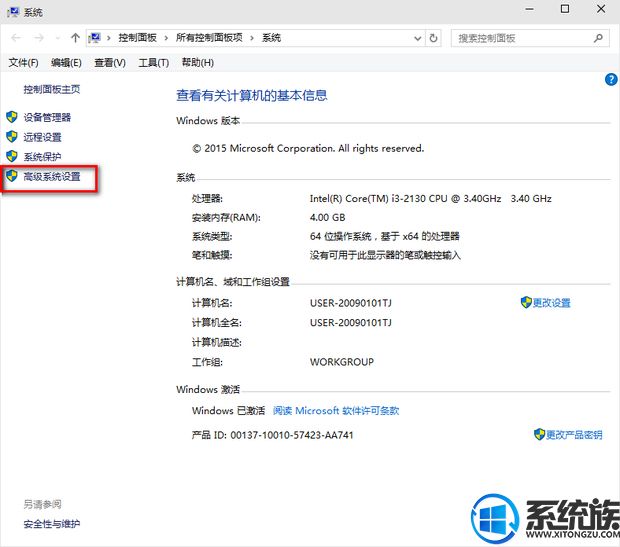Click the Refresh button in address bar

coord(433,38)
